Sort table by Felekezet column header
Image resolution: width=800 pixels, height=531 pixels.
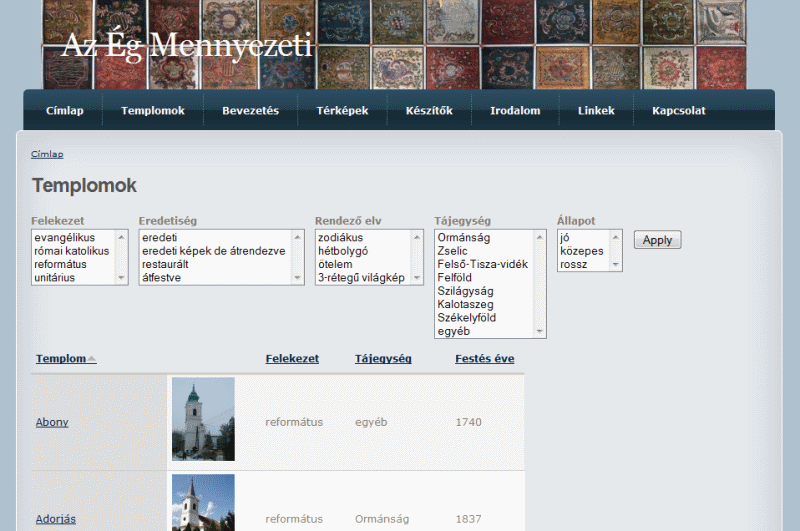tap(292, 359)
